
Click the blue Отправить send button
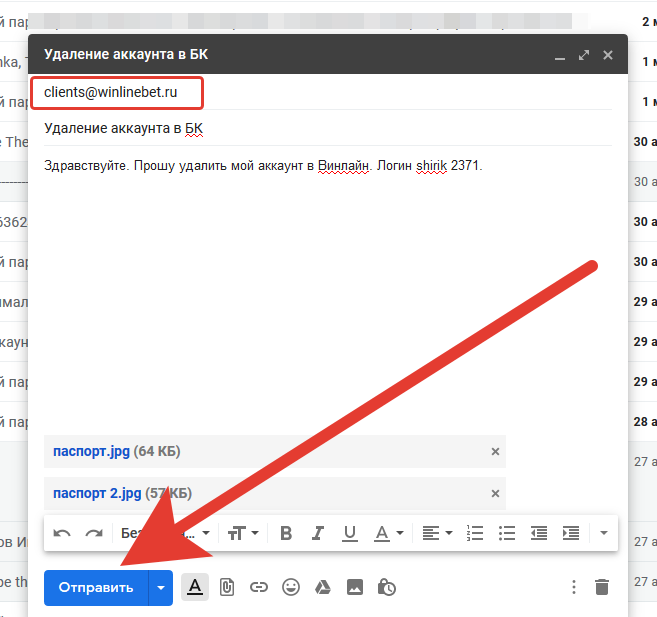(96, 587)
